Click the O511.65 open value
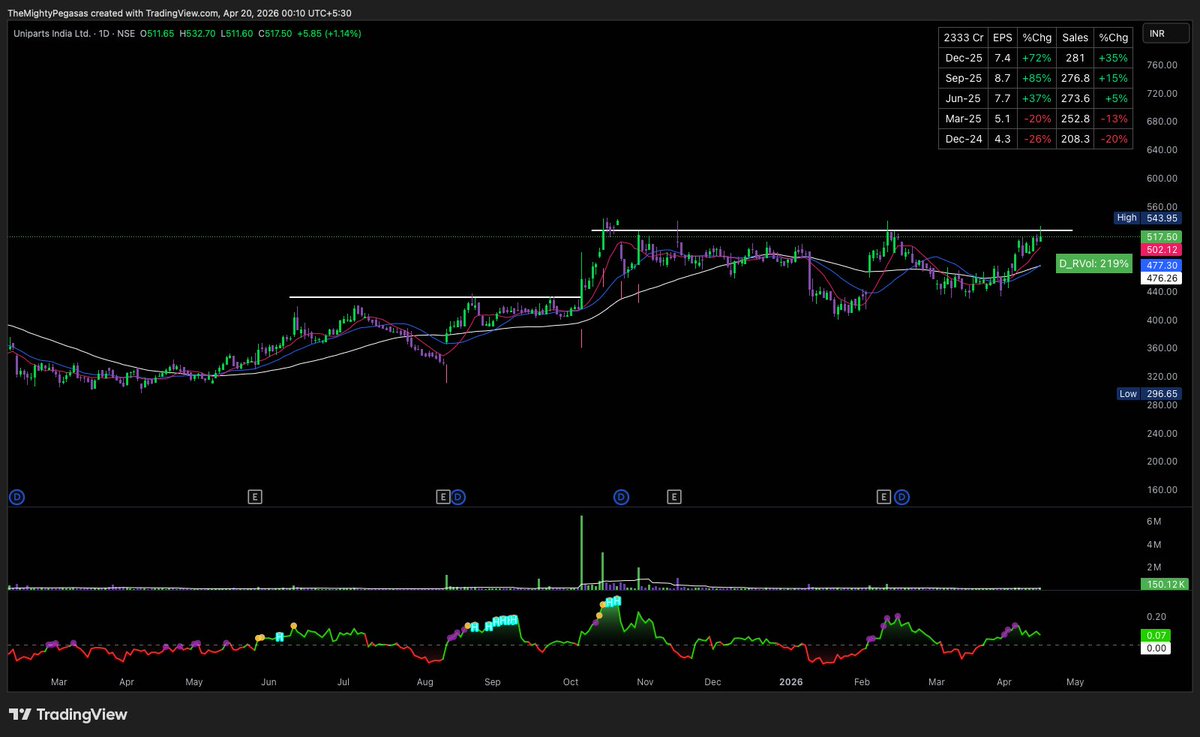Screen dimensions: 1200x737 click(156, 33)
